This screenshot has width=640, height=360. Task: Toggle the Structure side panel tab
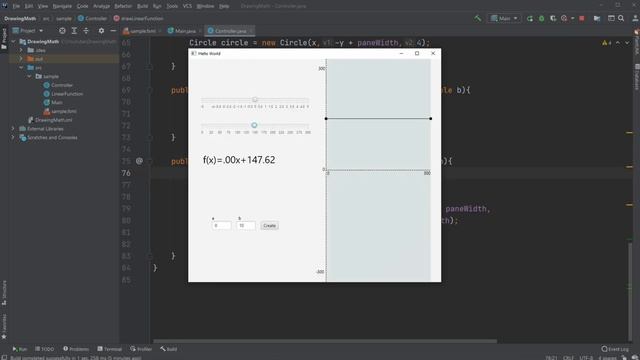pos(4,293)
